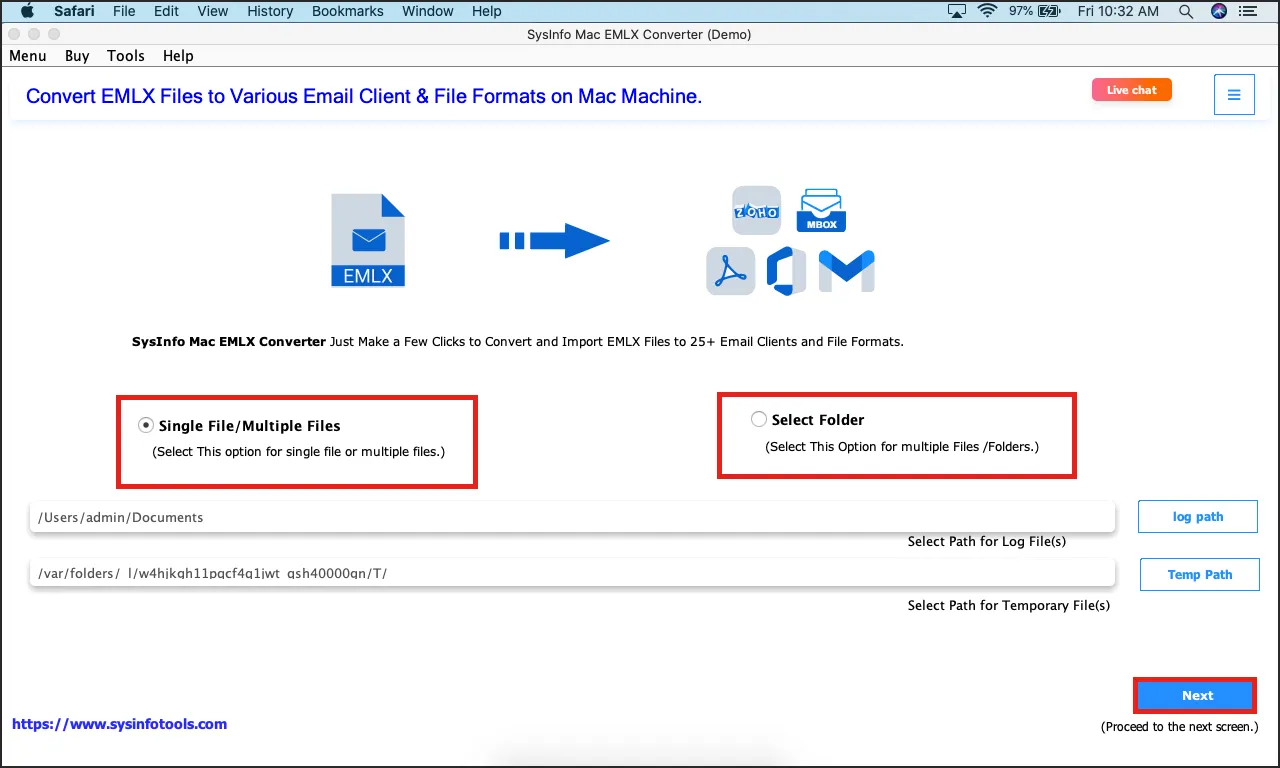The image size is (1280, 768).
Task: Choose the Select Folder radio option
Action: [759, 420]
